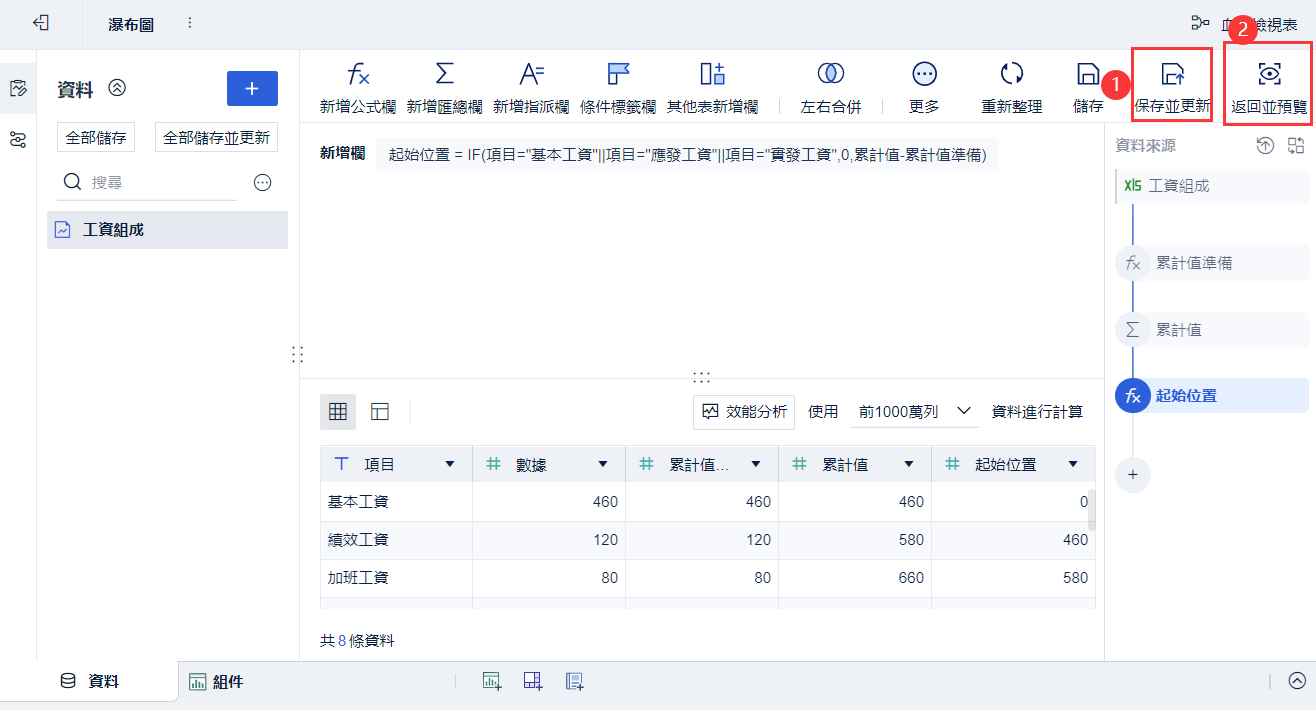This screenshot has width=1316, height=710.
Task: Click the 580 cell in 績效工資 row
Action: (x=855, y=540)
